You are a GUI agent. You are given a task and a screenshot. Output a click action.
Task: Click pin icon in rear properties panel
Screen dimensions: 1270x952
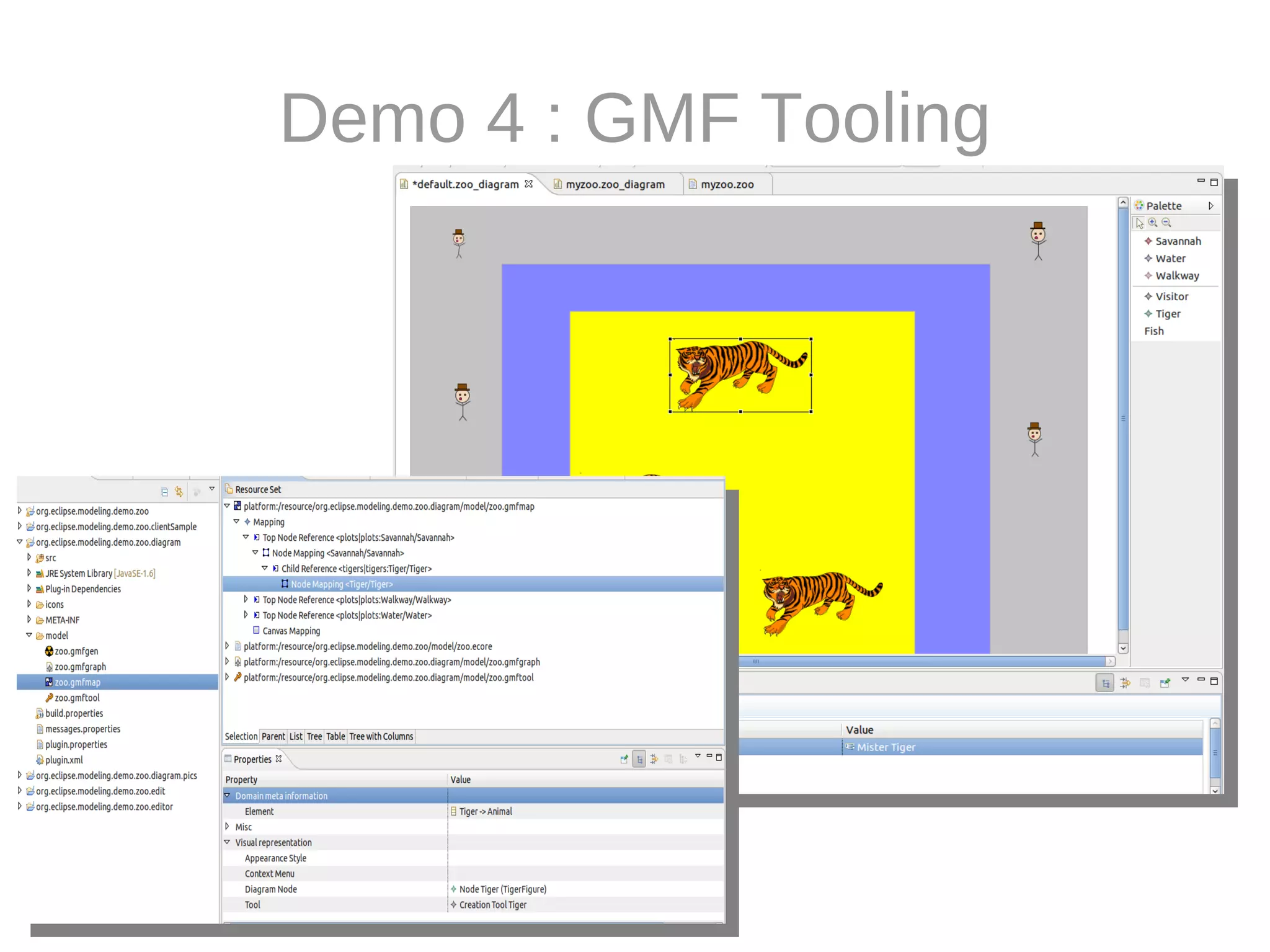1165,683
